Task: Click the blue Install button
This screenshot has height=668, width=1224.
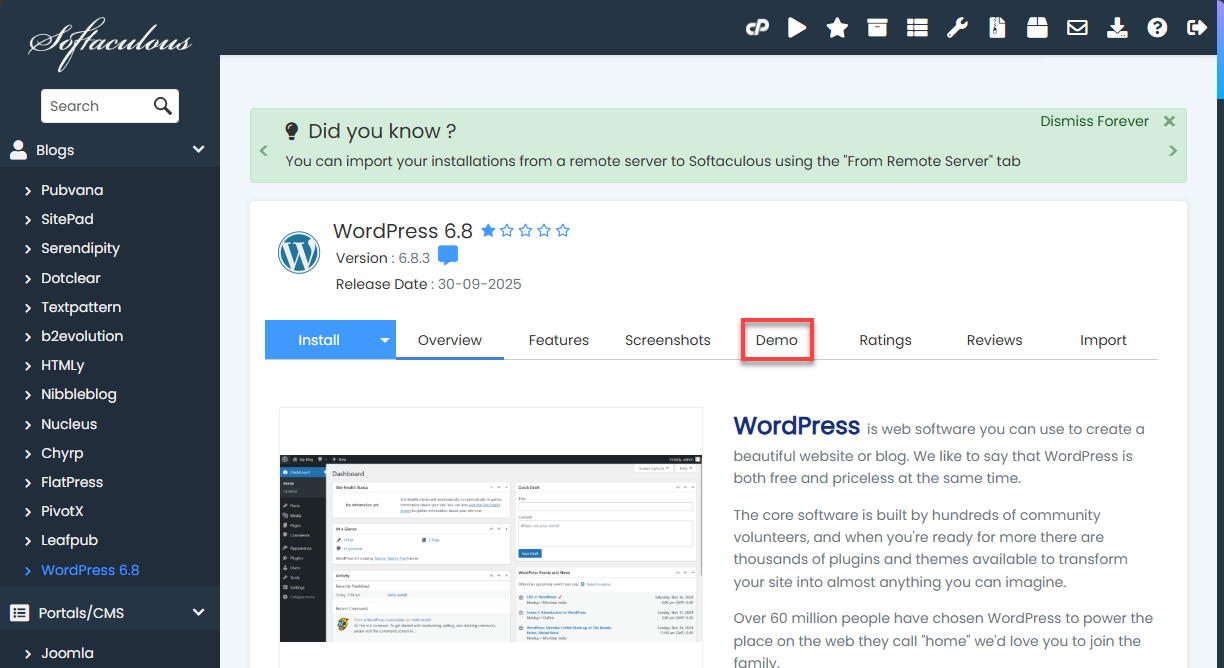Action: click(x=319, y=340)
